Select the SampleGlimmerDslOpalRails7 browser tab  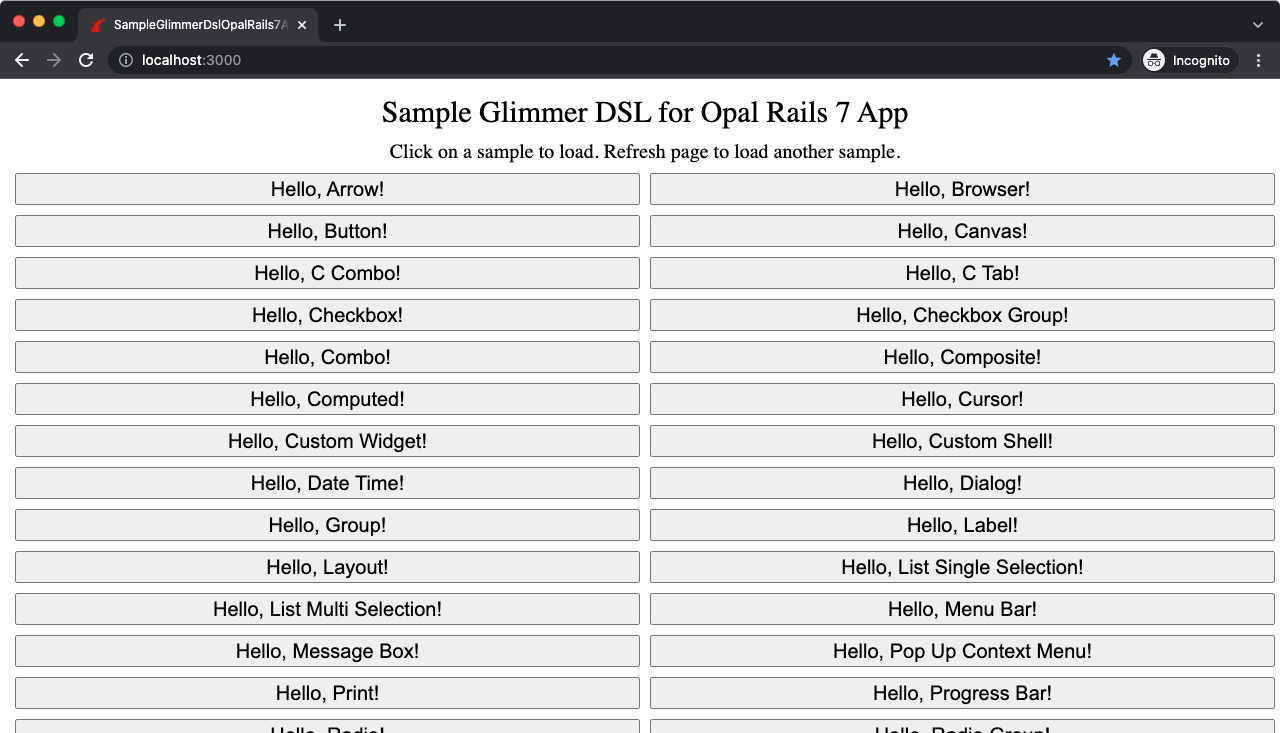point(200,25)
